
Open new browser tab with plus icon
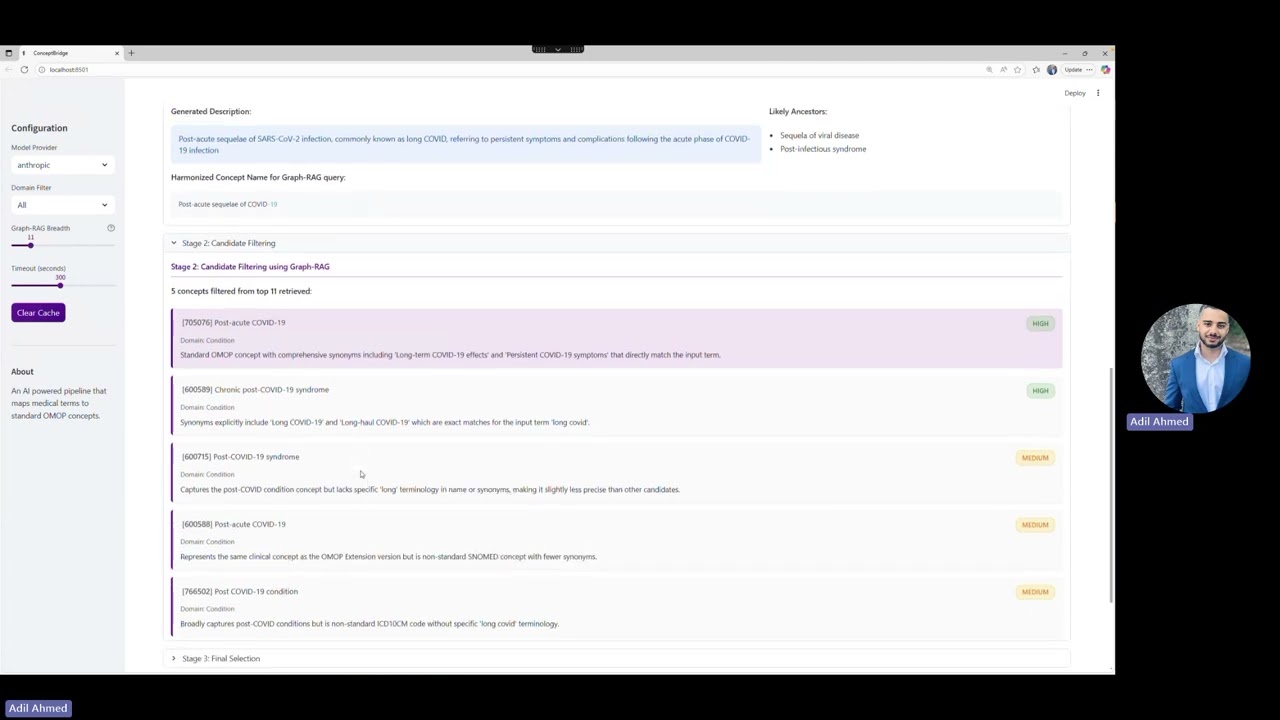tap(131, 53)
